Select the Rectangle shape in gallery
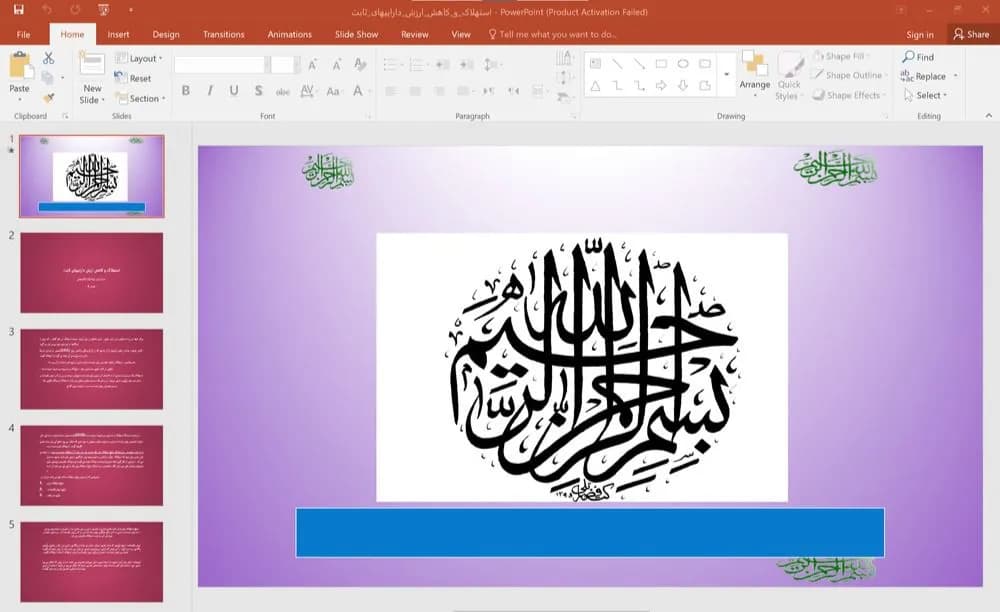 pos(661,64)
